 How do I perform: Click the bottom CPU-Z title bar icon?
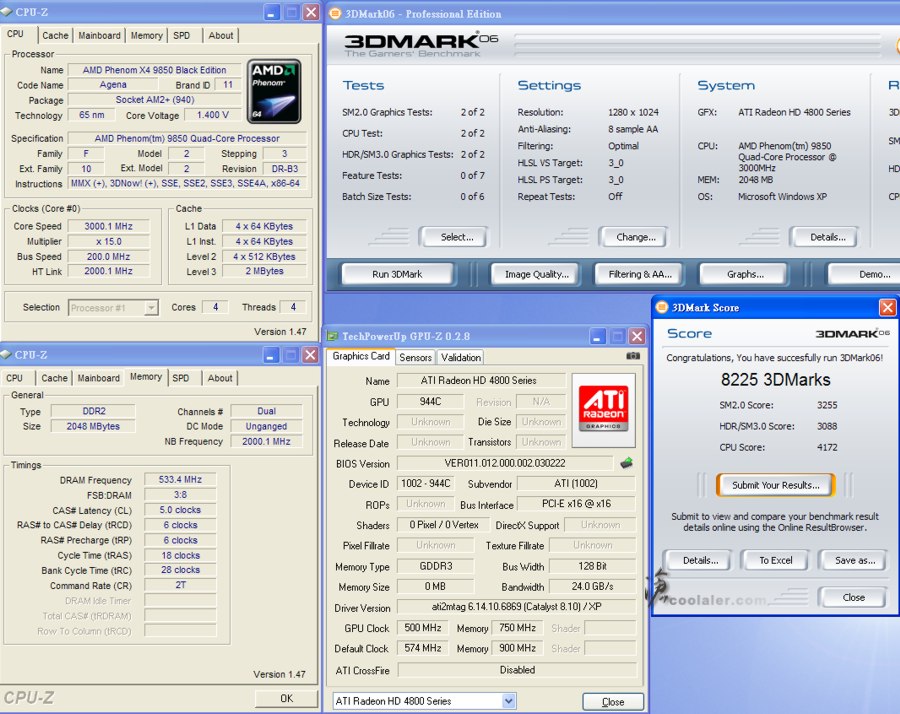[x=6, y=355]
